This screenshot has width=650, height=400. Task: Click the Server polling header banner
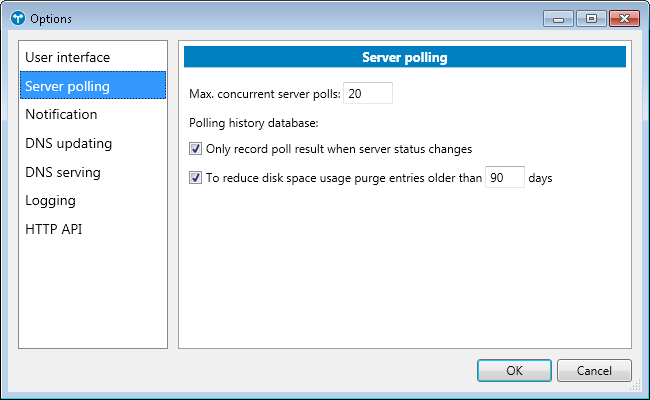404,57
